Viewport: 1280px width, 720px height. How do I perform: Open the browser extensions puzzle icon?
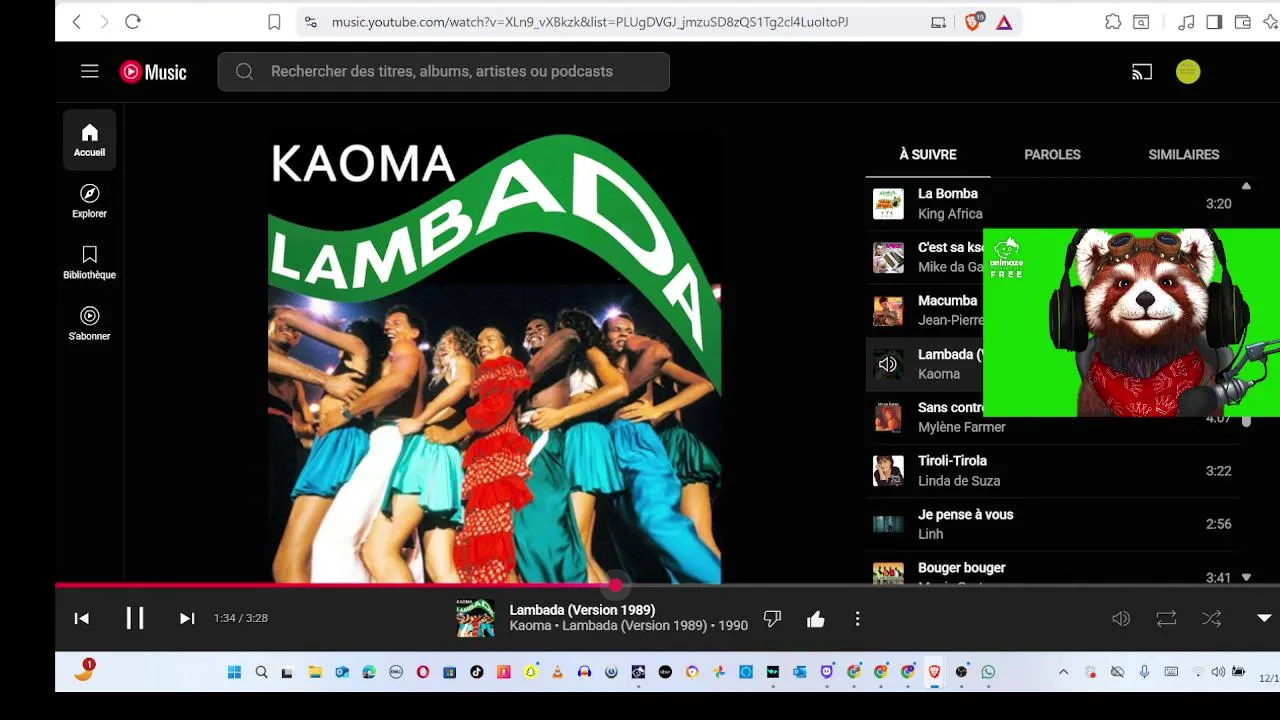click(1112, 22)
